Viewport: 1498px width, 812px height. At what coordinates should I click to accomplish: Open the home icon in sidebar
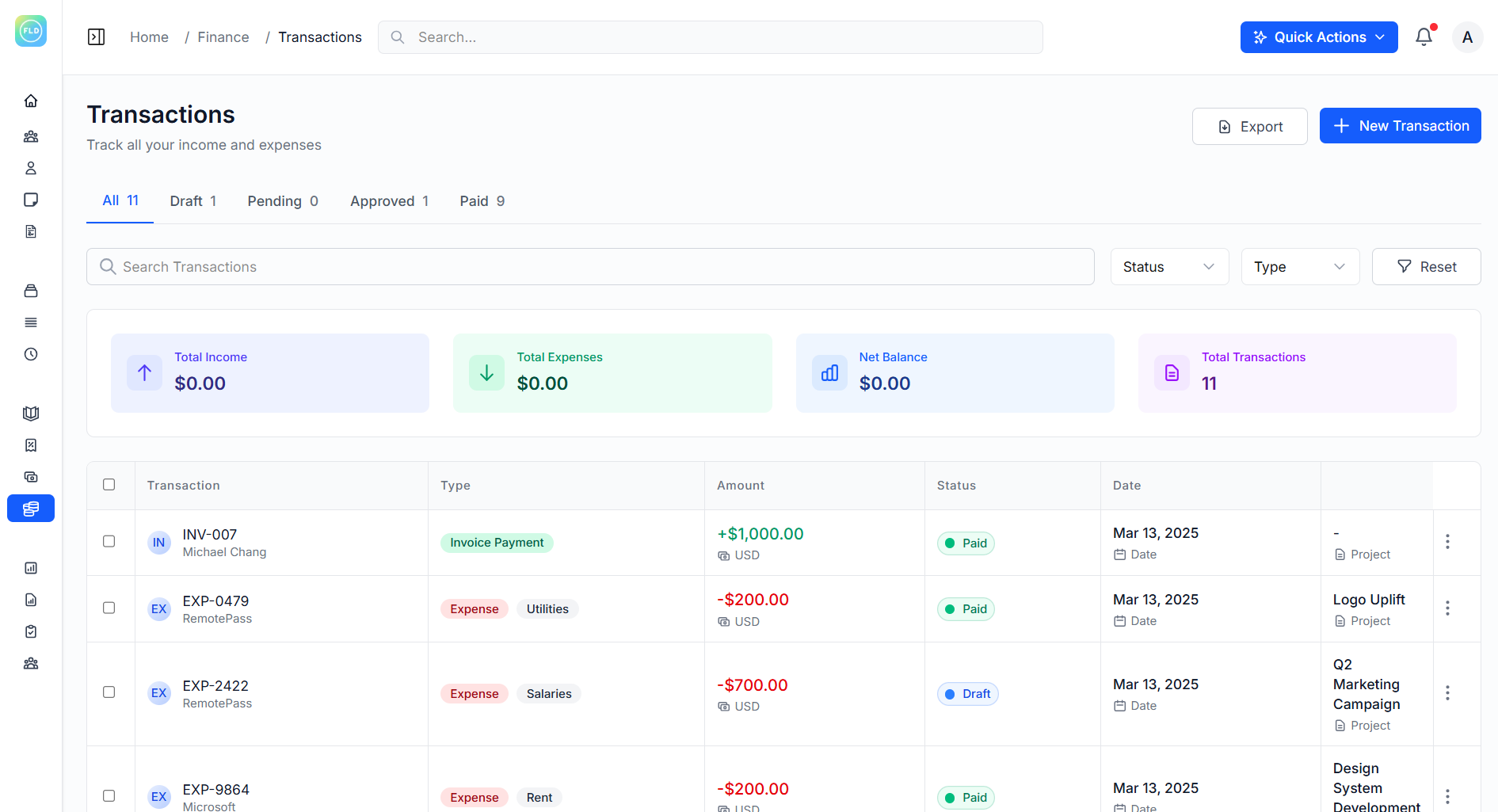[x=31, y=101]
